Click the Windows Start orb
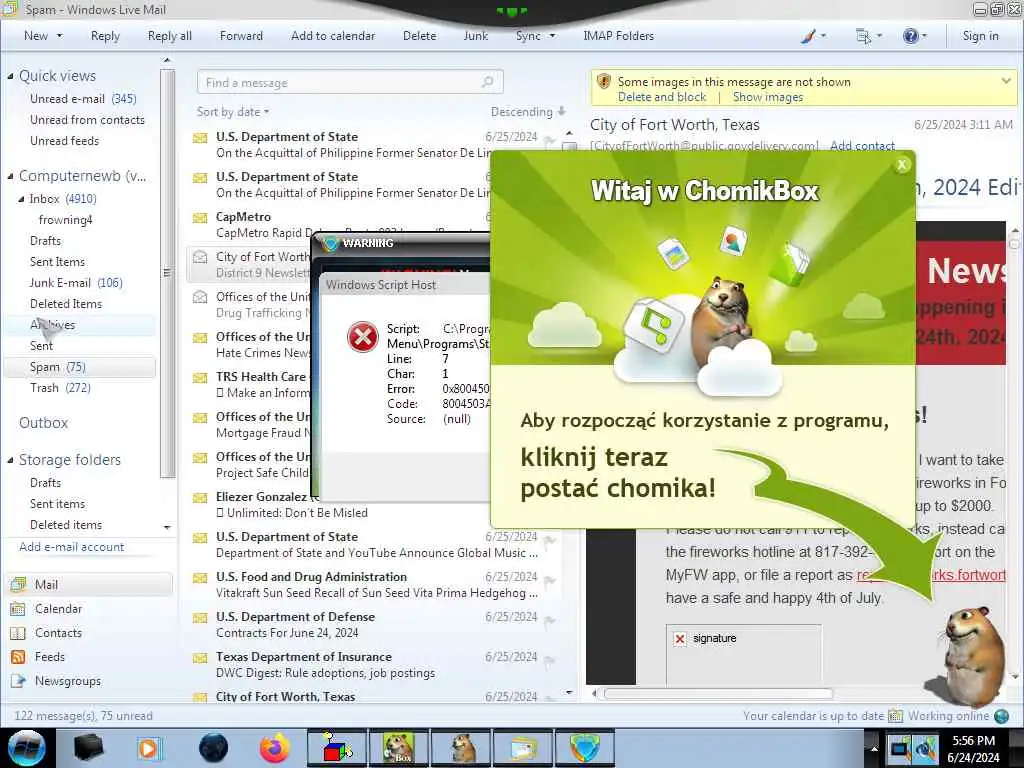Image resolution: width=1024 pixels, height=768 pixels. tap(26, 748)
